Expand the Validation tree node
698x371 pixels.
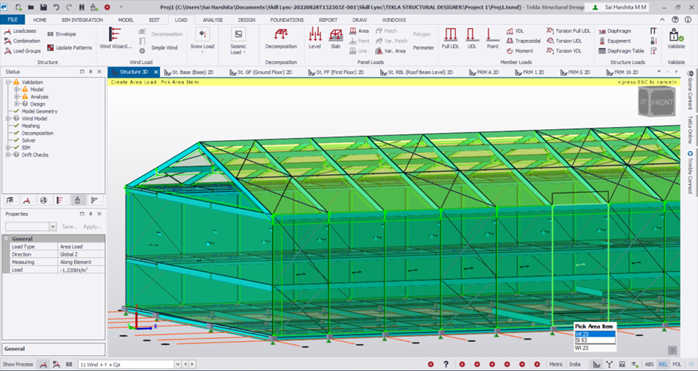(8, 82)
